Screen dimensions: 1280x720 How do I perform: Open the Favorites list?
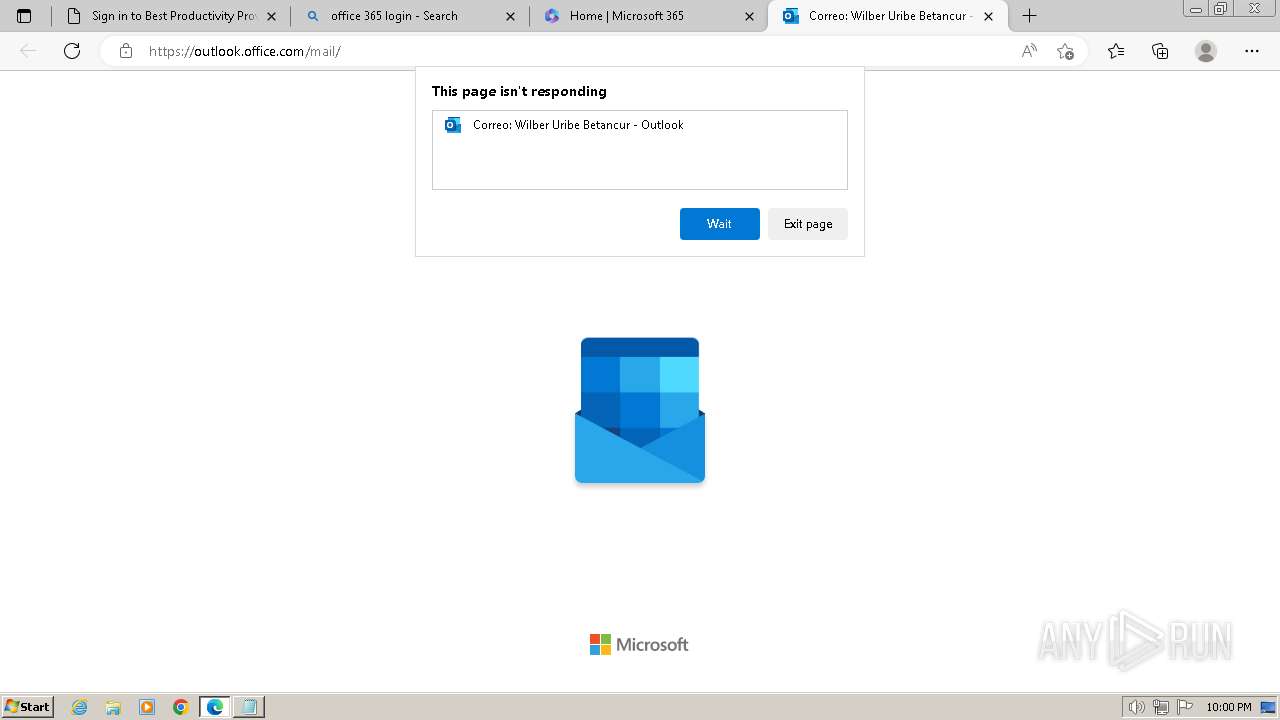1116,51
